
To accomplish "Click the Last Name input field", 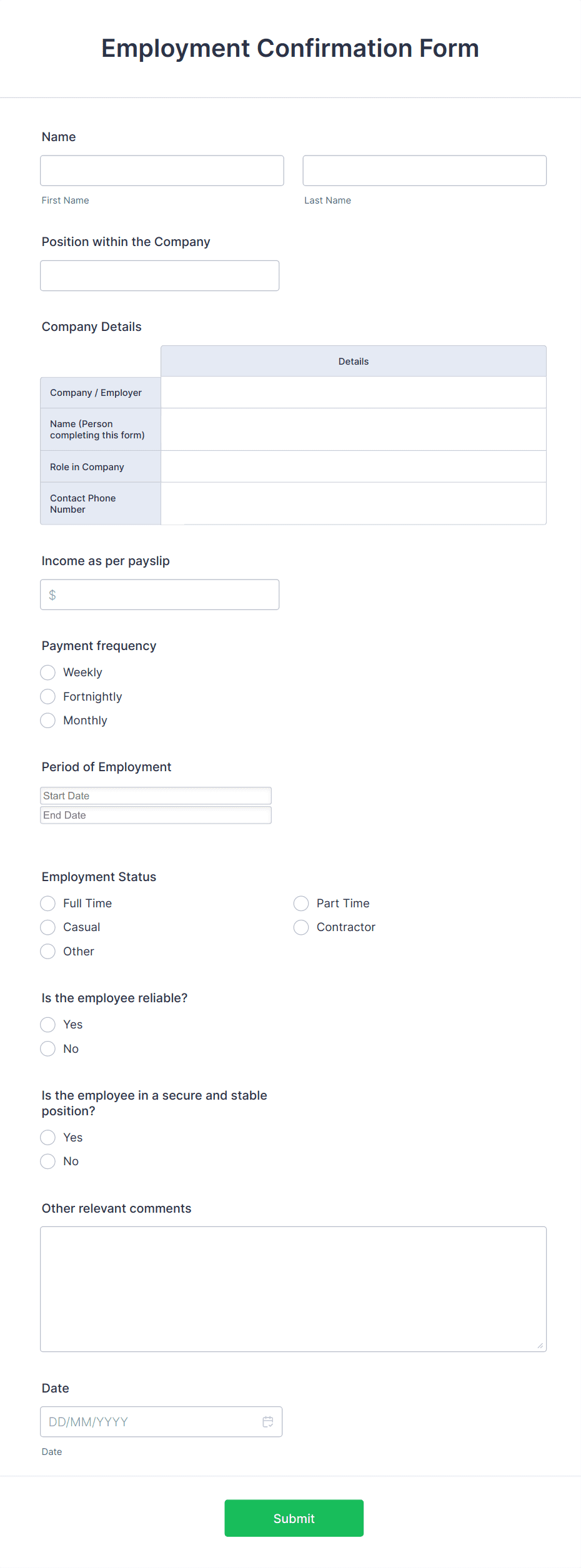I will (424, 170).
